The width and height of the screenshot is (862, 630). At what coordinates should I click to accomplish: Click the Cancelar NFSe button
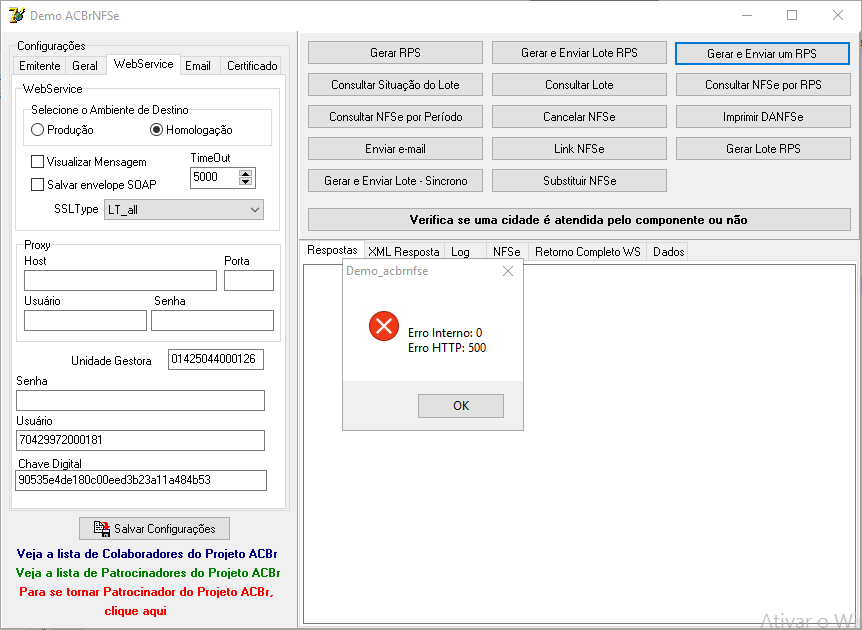579,117
